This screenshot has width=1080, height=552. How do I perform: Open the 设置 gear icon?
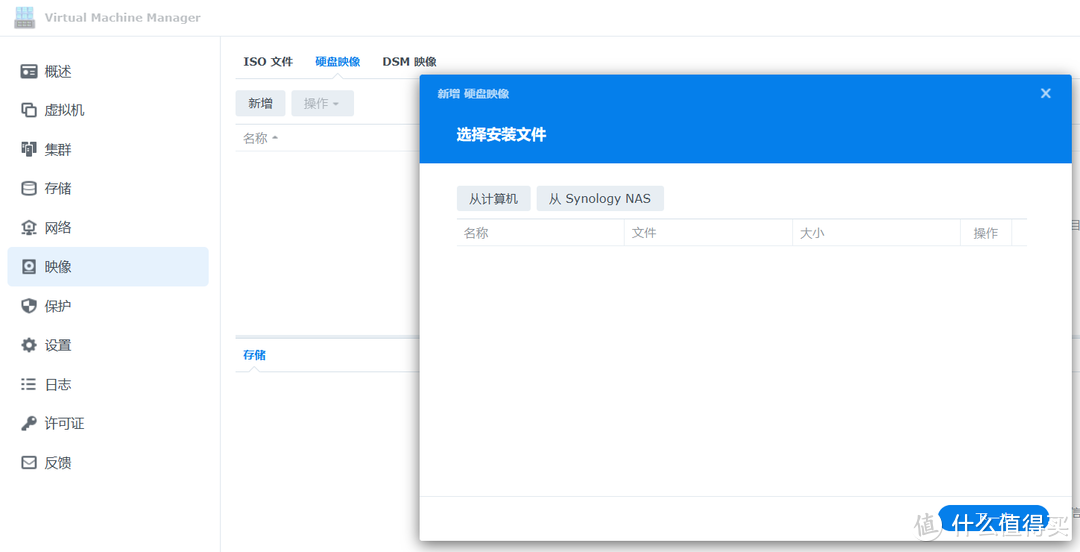pos(29,345)
